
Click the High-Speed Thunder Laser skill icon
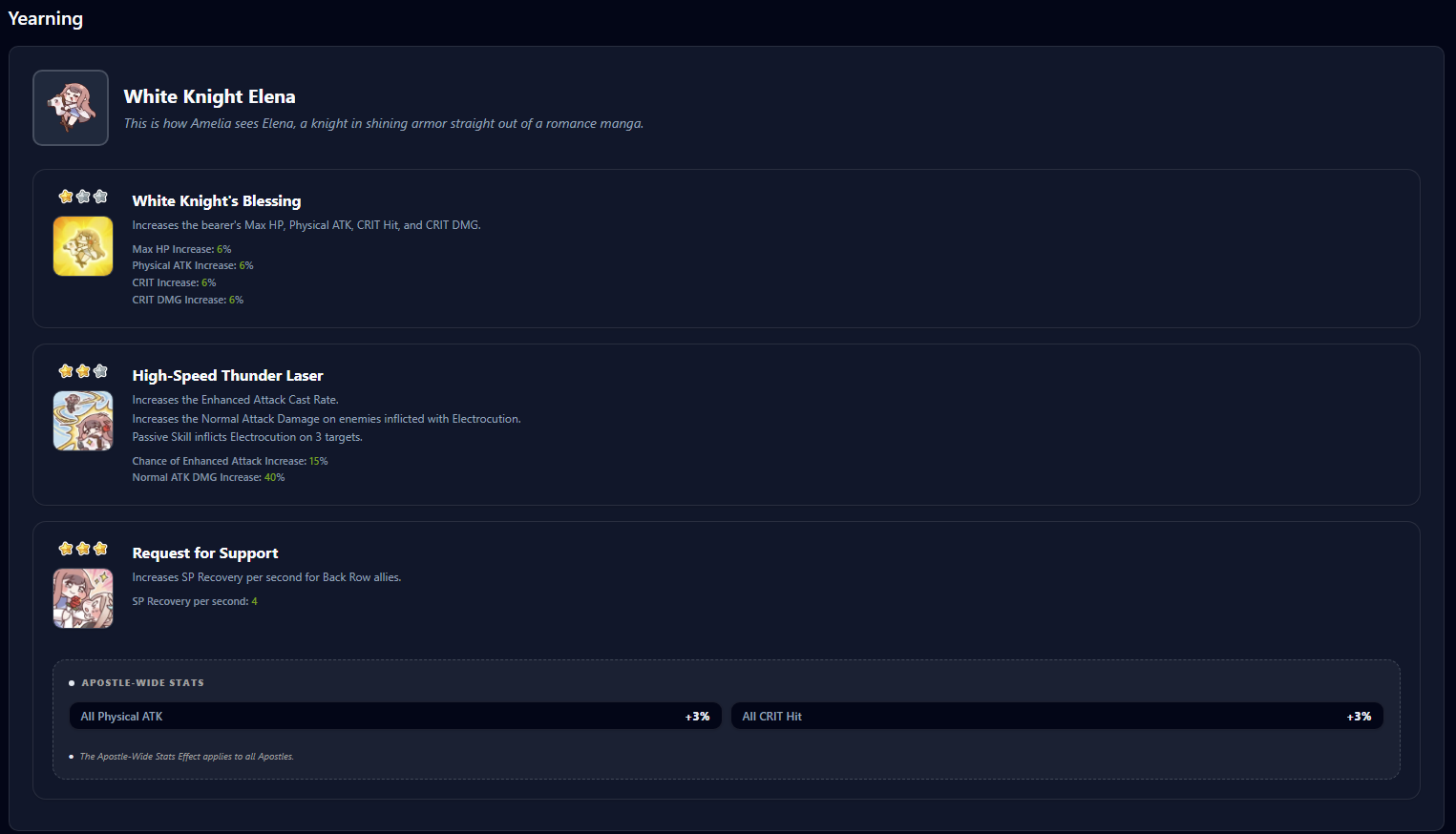click(x=83, y=421)
